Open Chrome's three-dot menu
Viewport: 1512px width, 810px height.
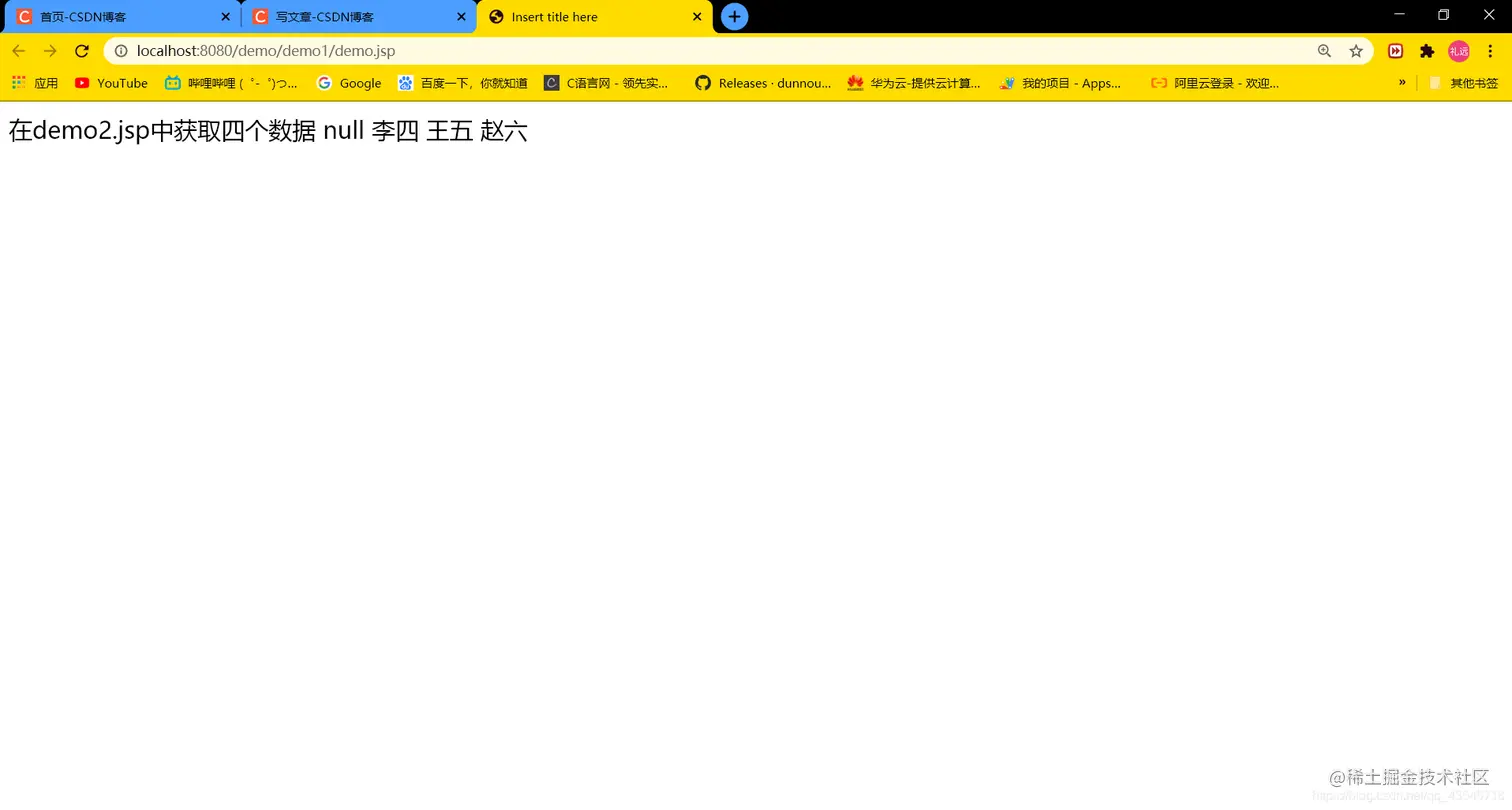coord(1489,50)
